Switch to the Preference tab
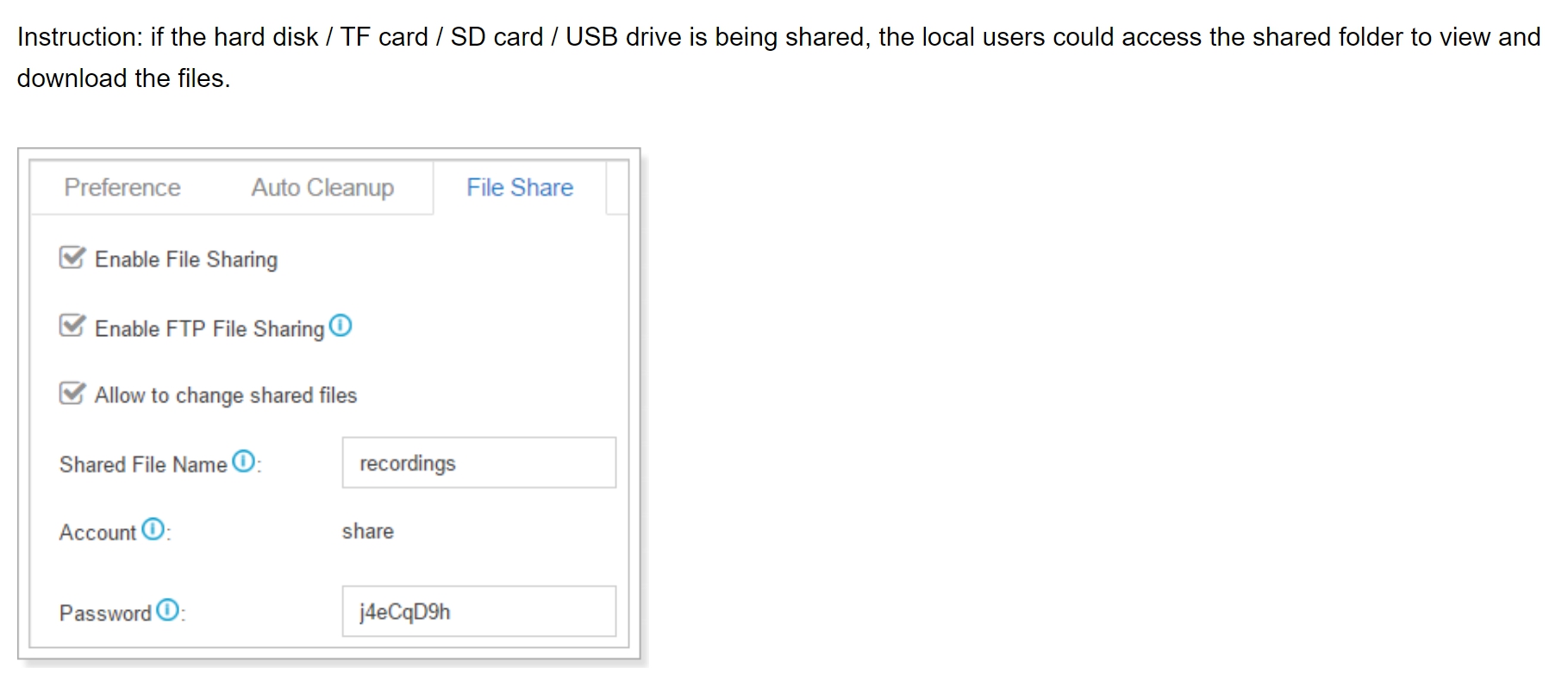Screen dimensions: 1568x685 (x=122, y=187)
